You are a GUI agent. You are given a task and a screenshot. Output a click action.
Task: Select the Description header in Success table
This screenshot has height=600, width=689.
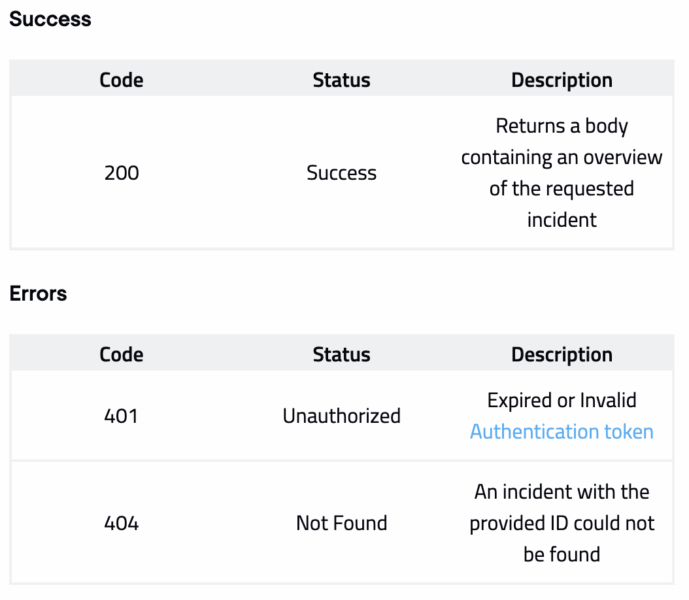(x=561, y=80)
